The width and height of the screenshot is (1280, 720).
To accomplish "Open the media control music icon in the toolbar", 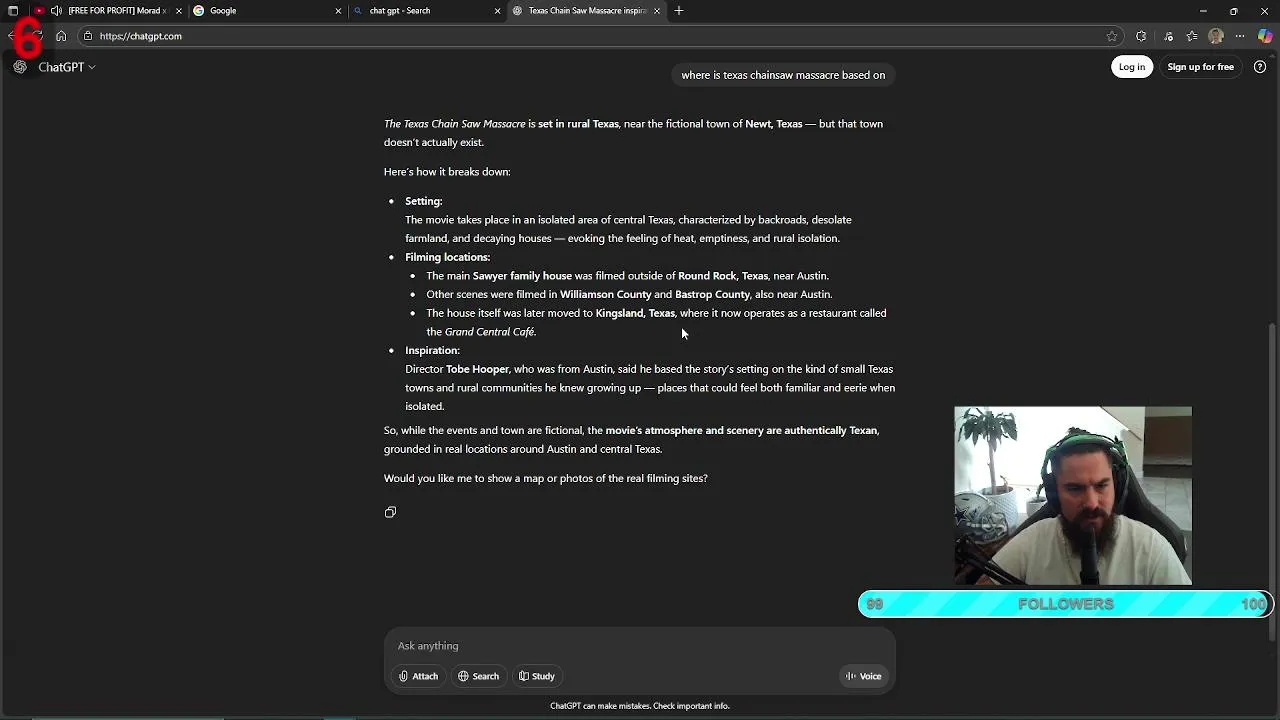I will coord(1168,36).
